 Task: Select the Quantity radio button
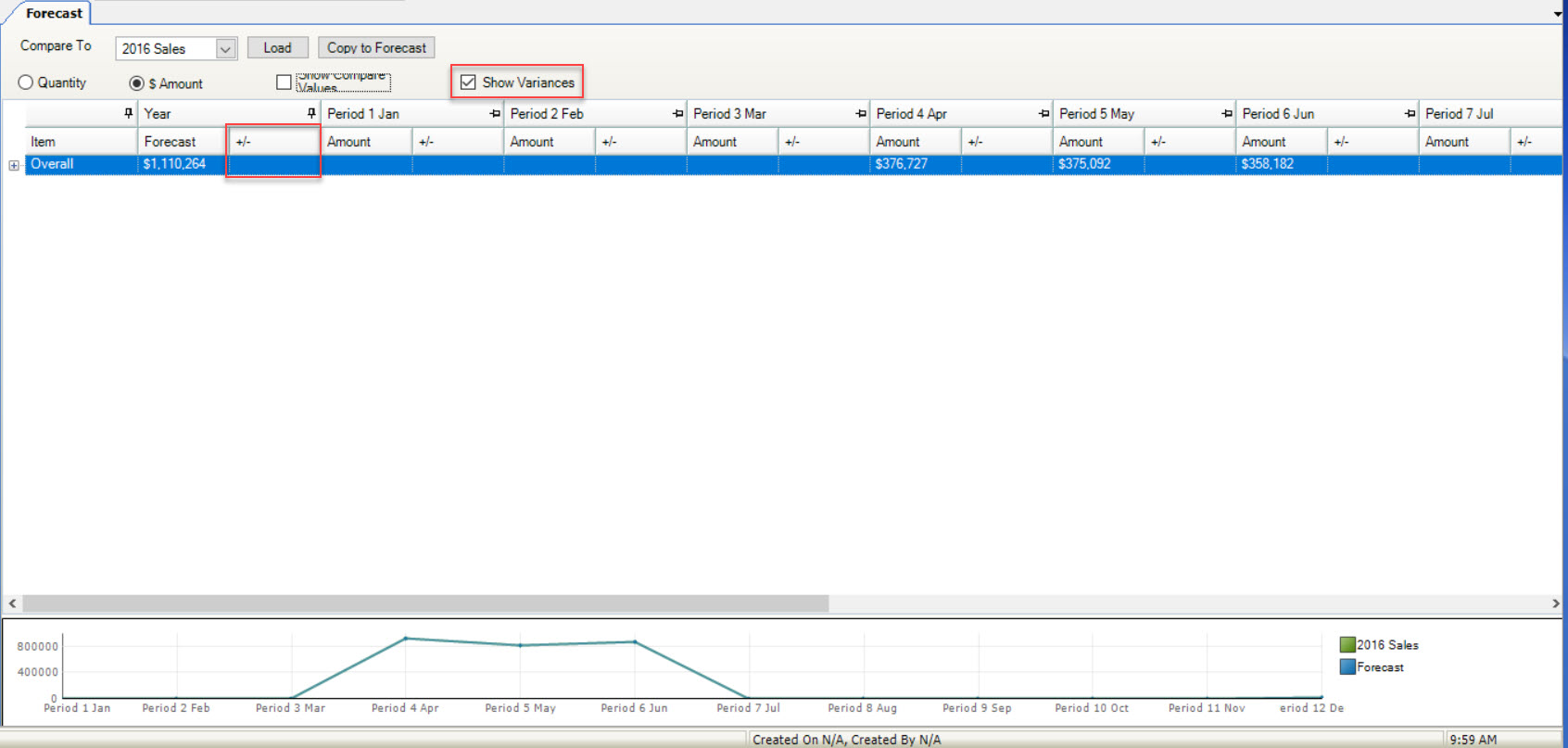(26, 82)
